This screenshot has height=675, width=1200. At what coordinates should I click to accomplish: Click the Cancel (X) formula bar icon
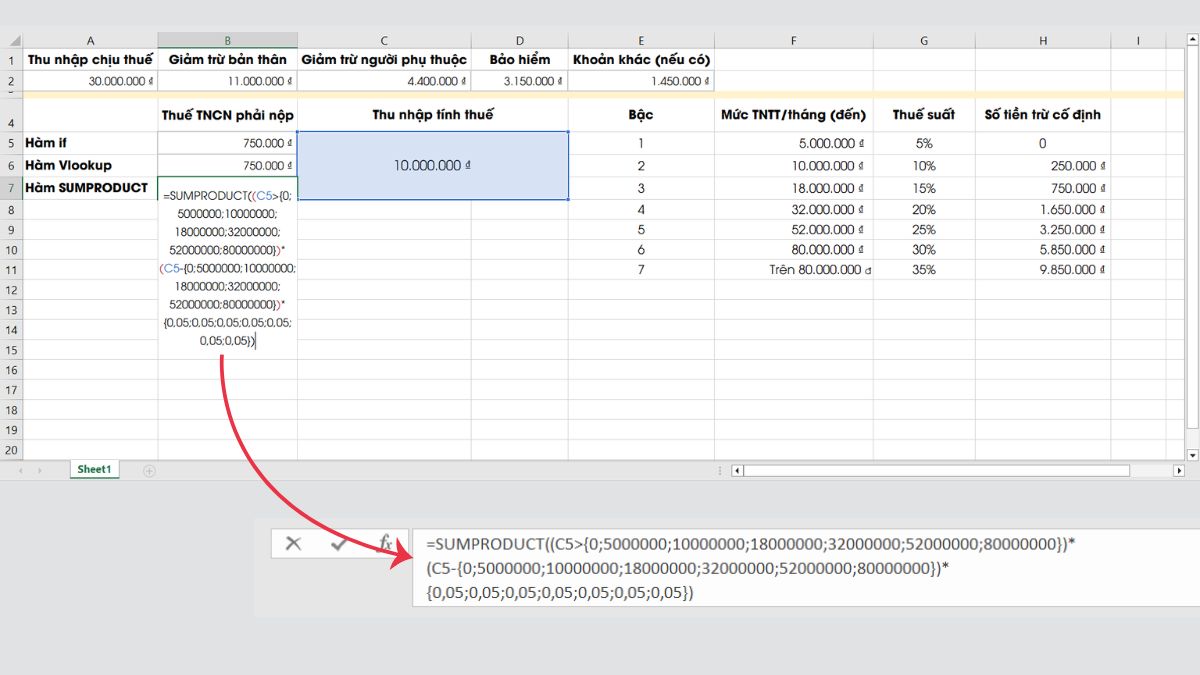[x=293, y=543]
